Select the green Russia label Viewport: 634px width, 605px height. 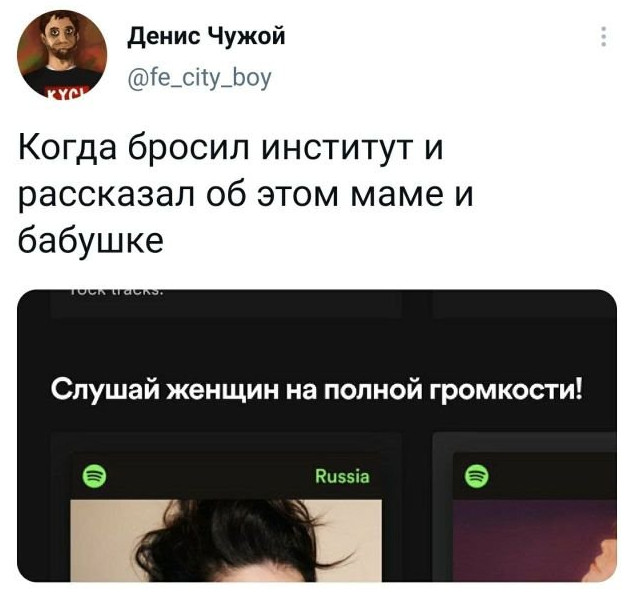pos(342,476)
